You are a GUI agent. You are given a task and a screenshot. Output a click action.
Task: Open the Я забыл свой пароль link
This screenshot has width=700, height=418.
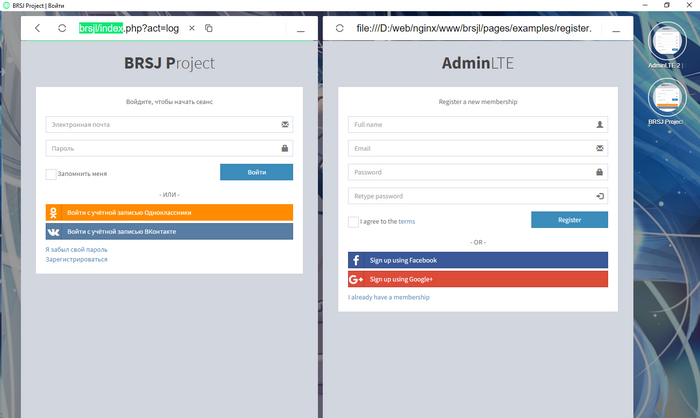[76, 250]
